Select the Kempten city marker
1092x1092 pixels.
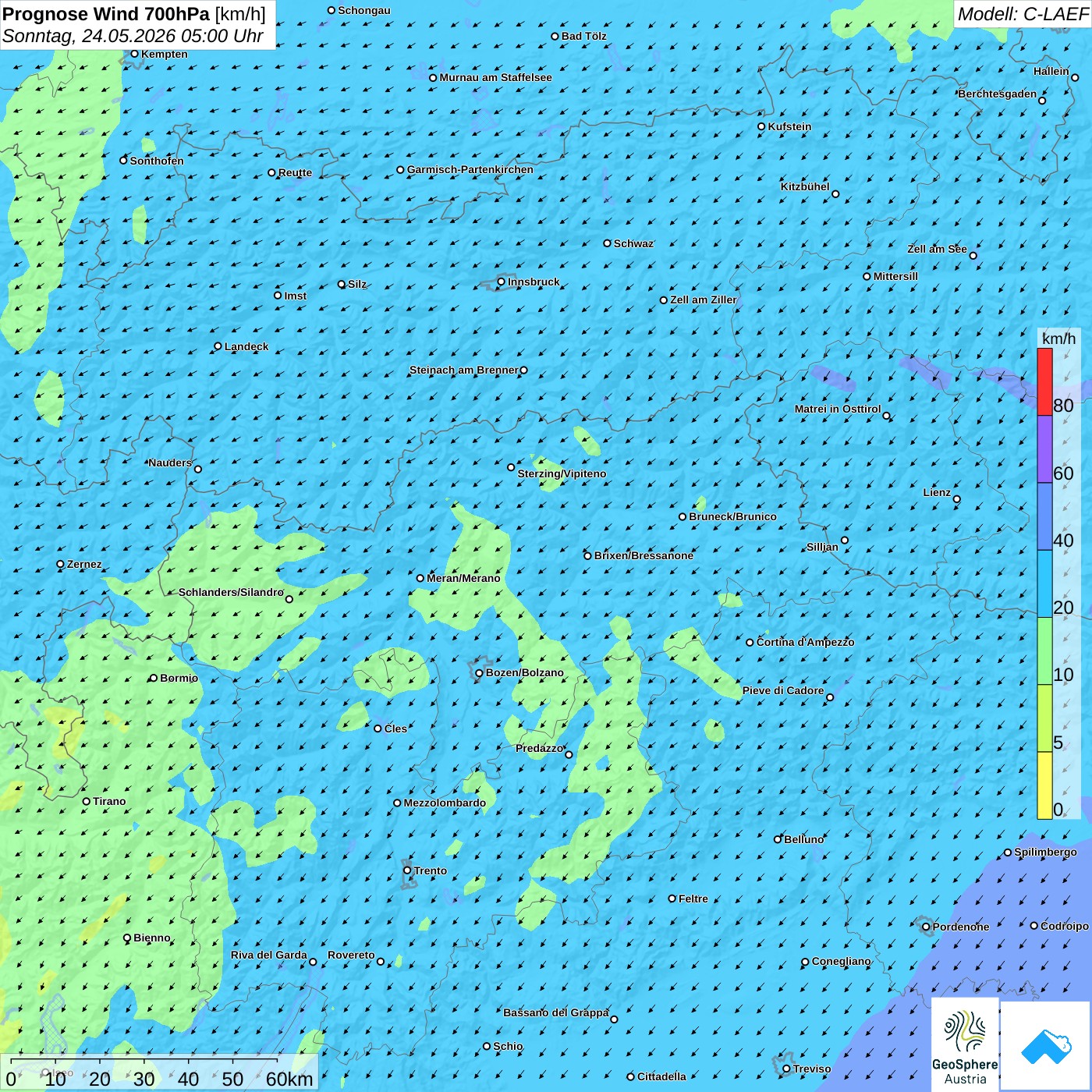coord(134,54)
